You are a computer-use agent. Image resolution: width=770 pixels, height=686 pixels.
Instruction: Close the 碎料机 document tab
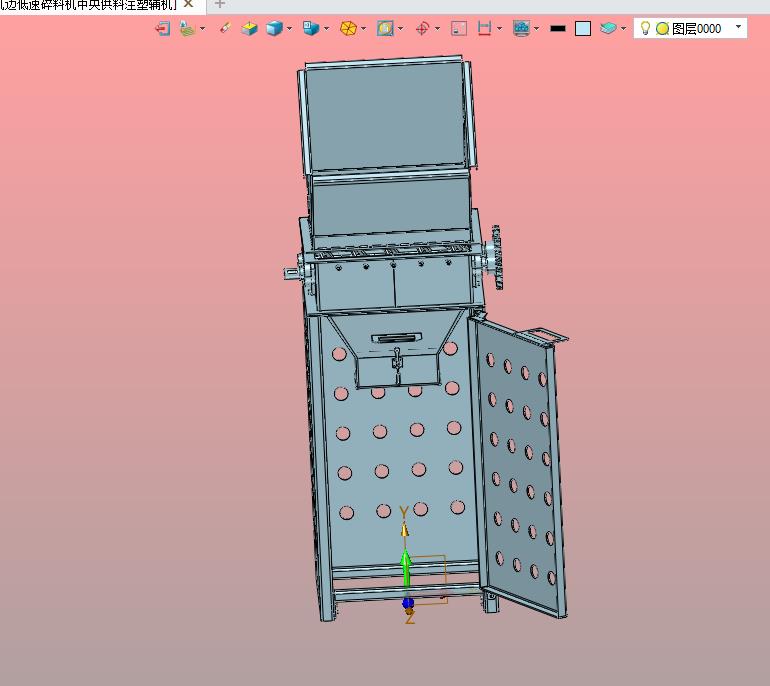tap(188, 4)
